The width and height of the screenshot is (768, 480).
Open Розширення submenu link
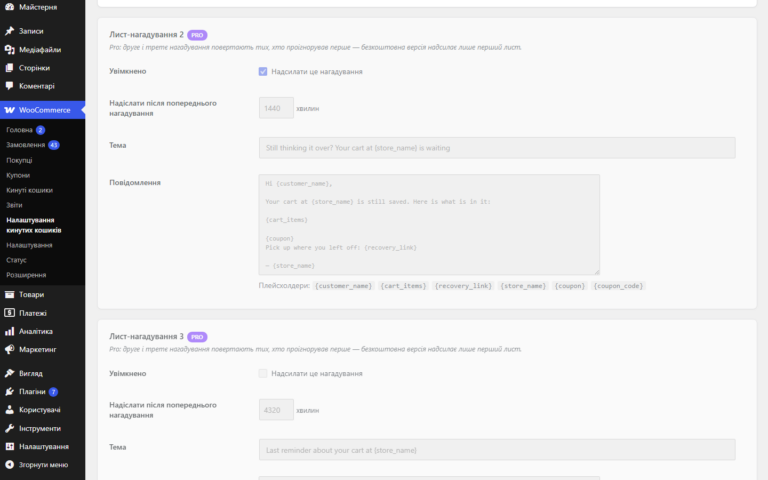[x=26, y=275]
